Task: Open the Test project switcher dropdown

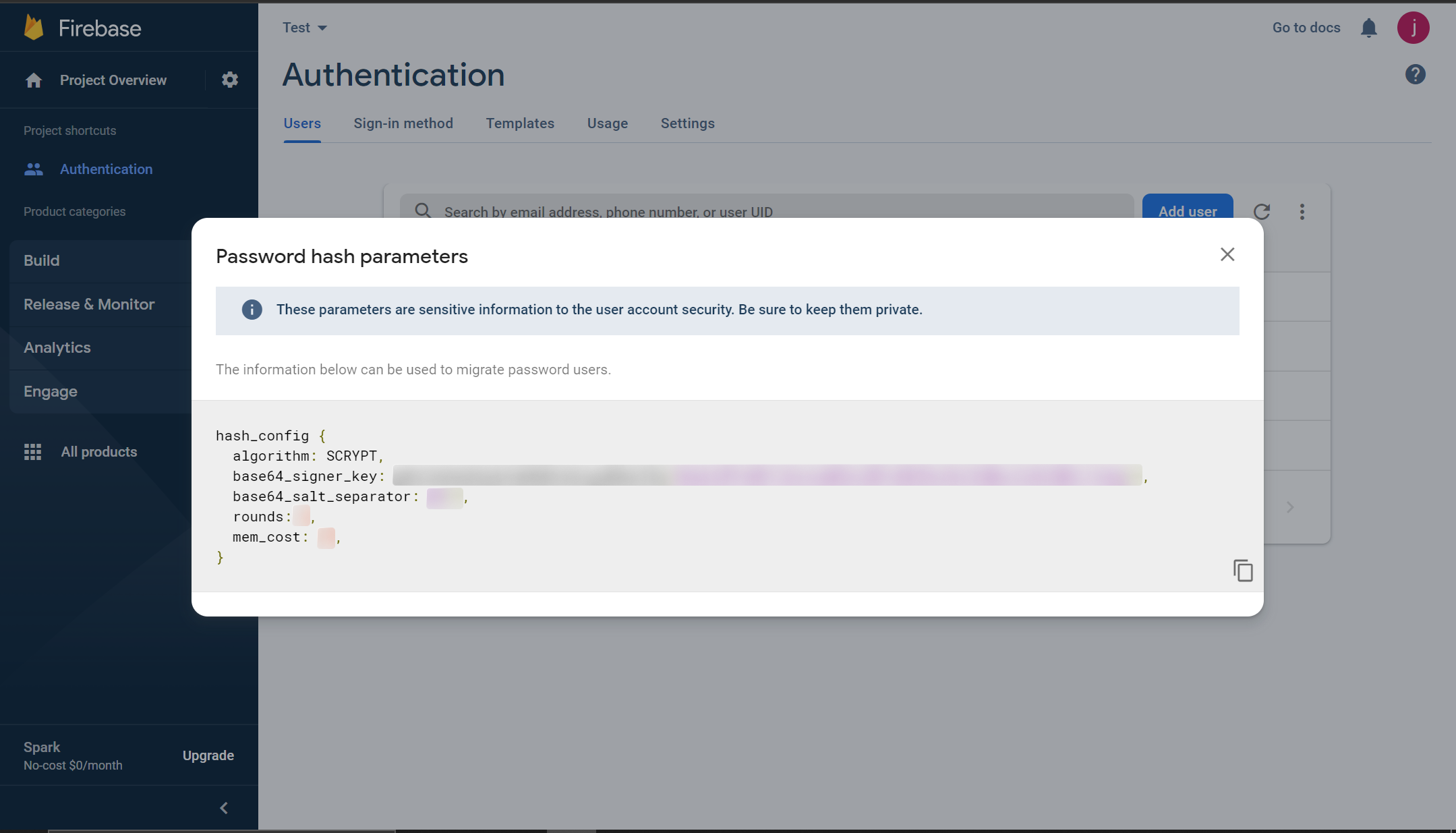Action: [x=304, y=28]
